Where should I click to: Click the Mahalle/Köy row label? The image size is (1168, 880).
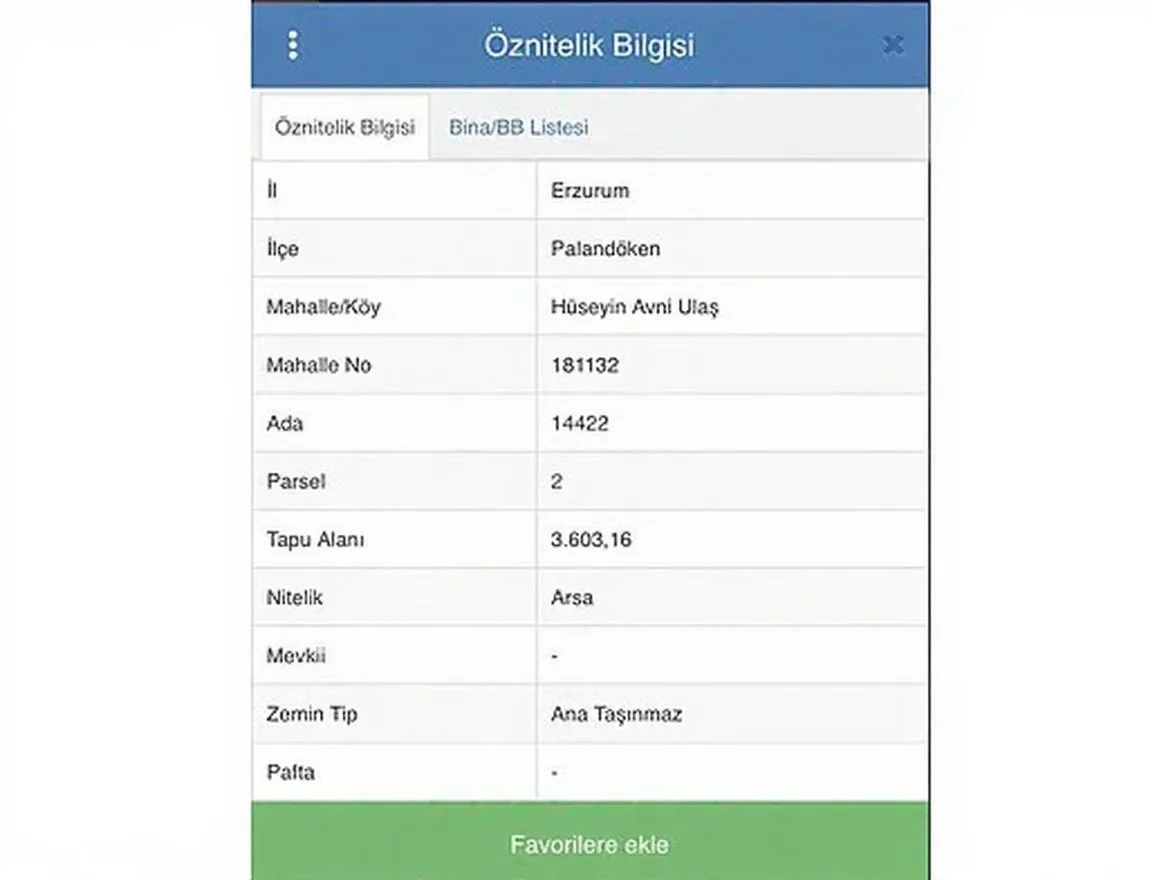(323, 307)
